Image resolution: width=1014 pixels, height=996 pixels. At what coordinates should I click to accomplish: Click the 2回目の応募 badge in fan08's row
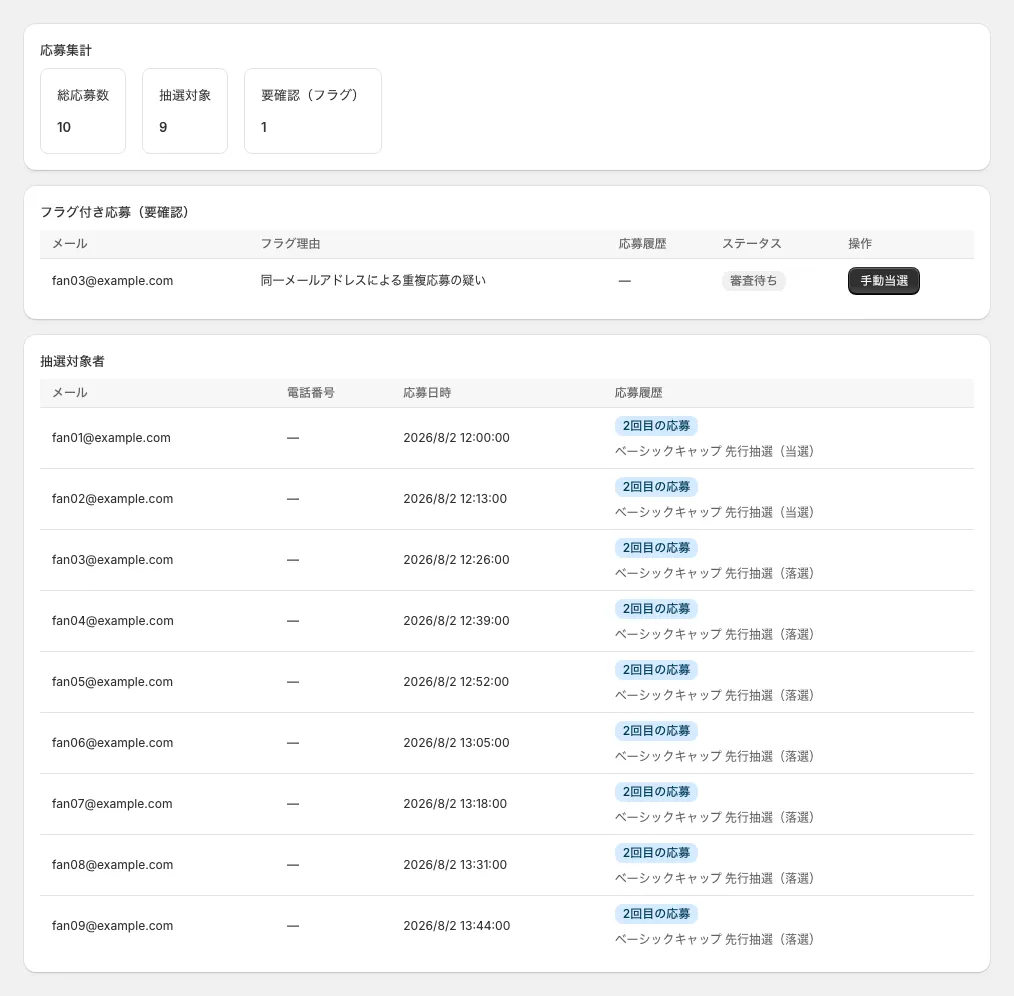pyautogui.click(x=656, y=853)
